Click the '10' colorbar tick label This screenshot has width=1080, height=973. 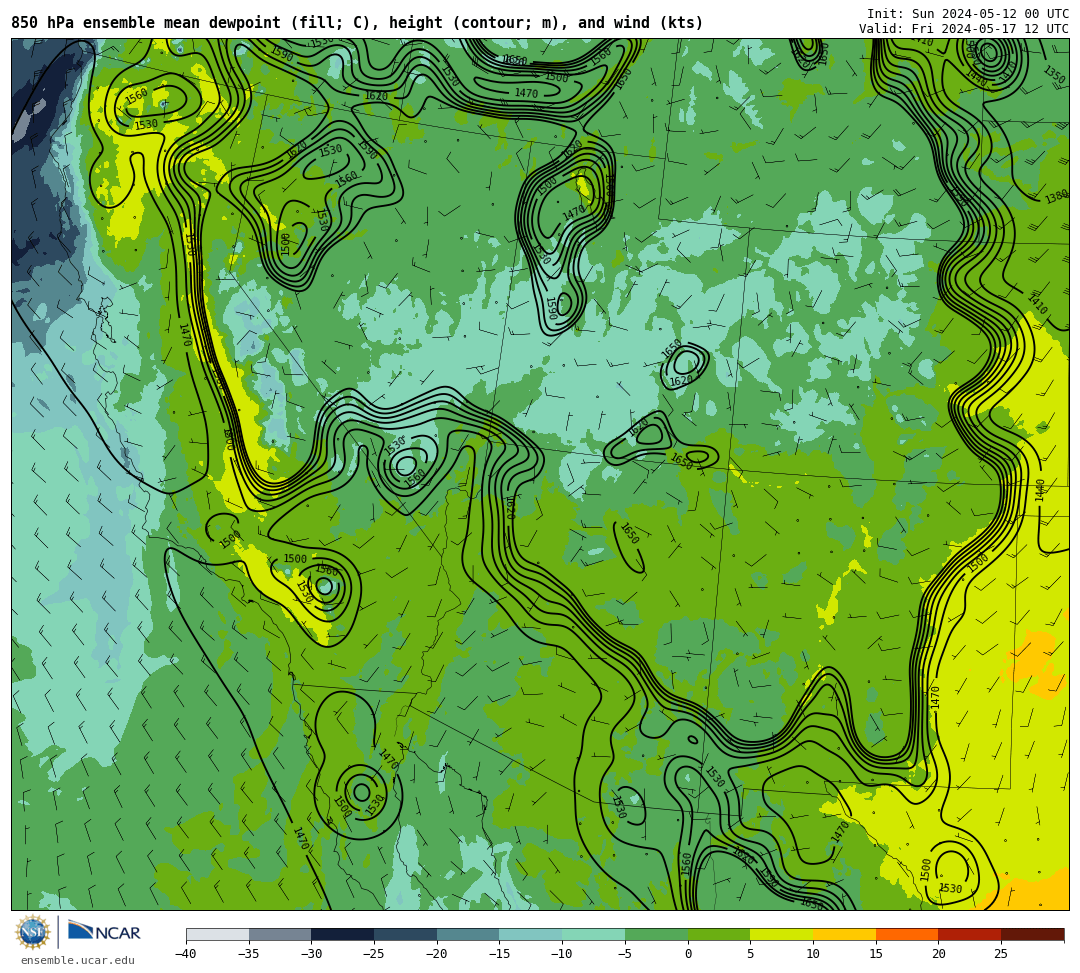(x=813, y=954)
